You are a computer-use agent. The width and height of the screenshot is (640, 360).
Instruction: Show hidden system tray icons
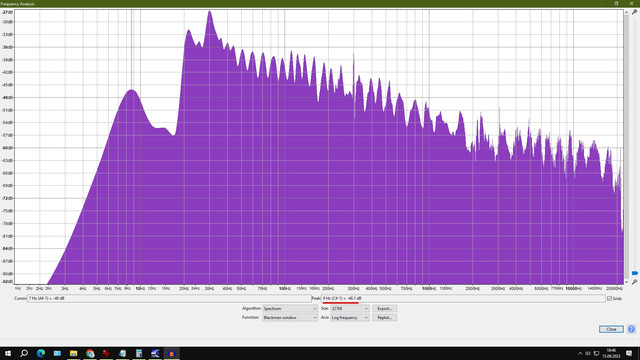(x=580, y=353)
